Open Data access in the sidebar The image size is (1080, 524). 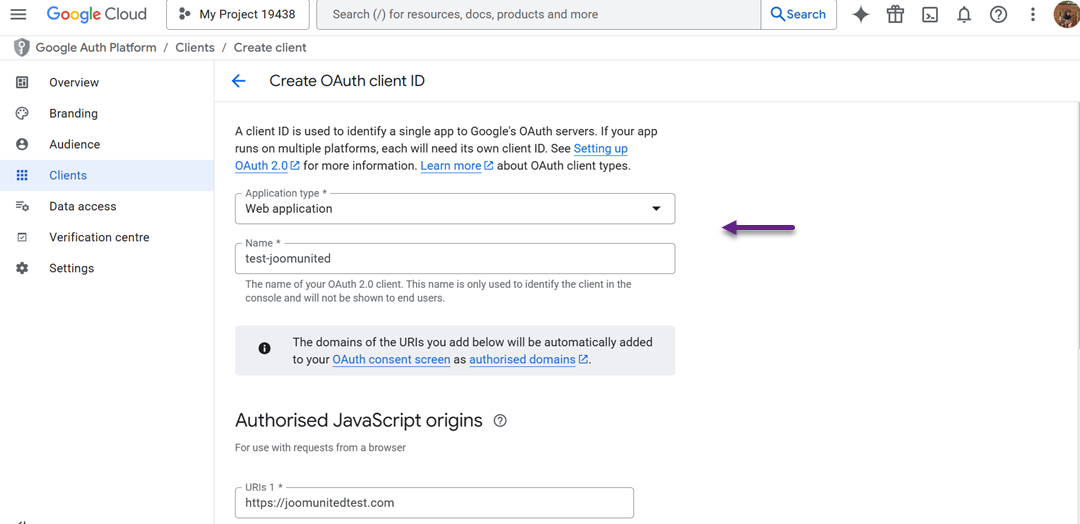(x=107, y=207)
